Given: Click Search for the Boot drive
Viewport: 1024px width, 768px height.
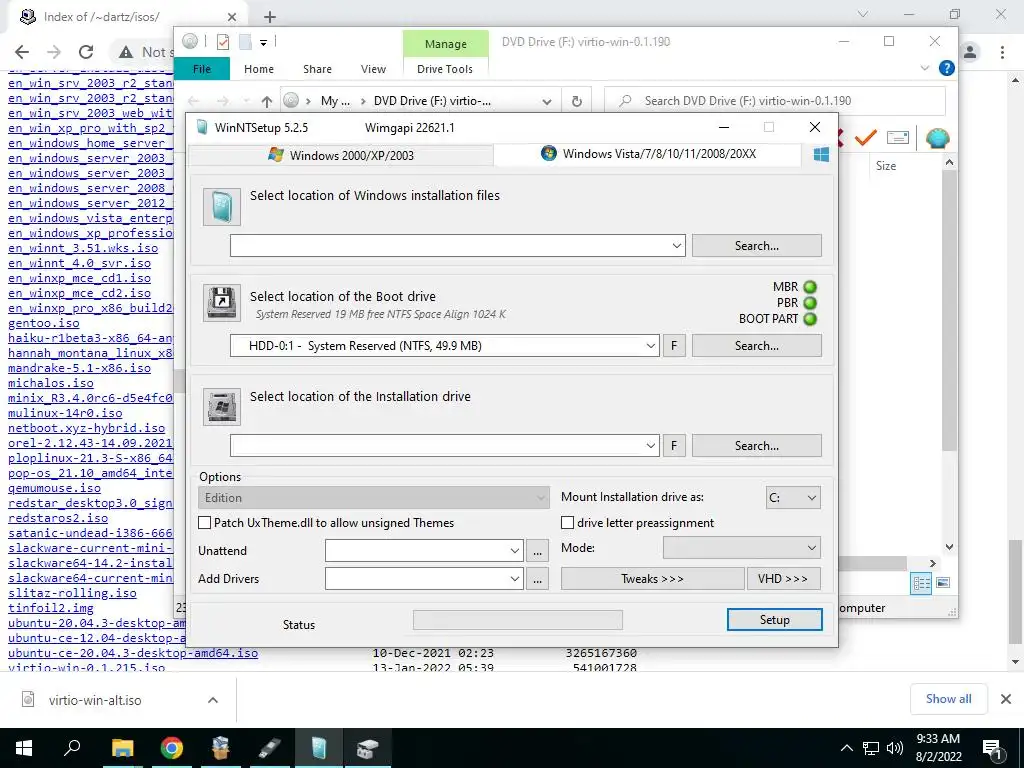Looking at the screenshot, I should tap(757, 345).
